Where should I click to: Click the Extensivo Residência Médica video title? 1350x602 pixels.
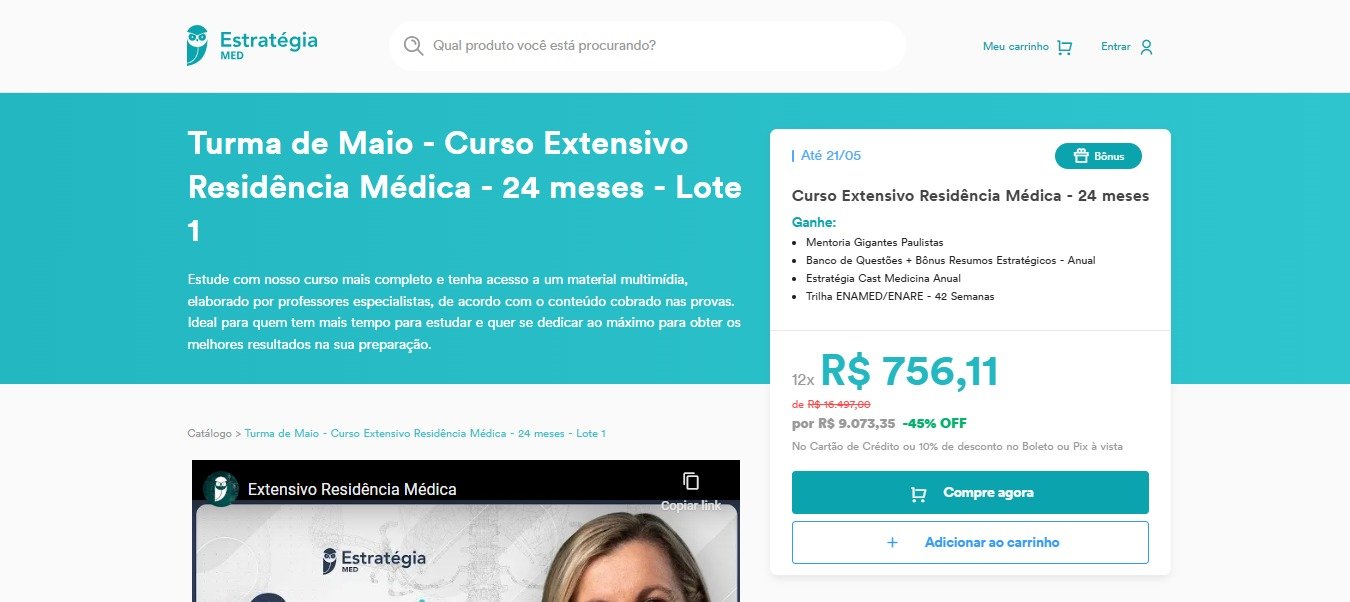(x=352, y=489)
